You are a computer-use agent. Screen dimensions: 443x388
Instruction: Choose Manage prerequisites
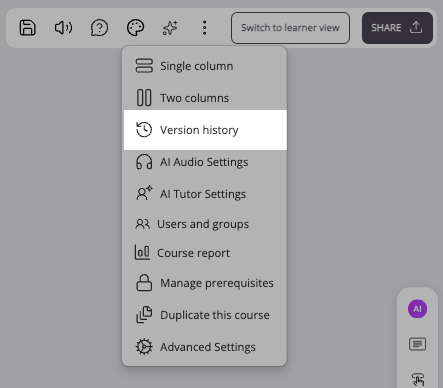tap(205, 283)
